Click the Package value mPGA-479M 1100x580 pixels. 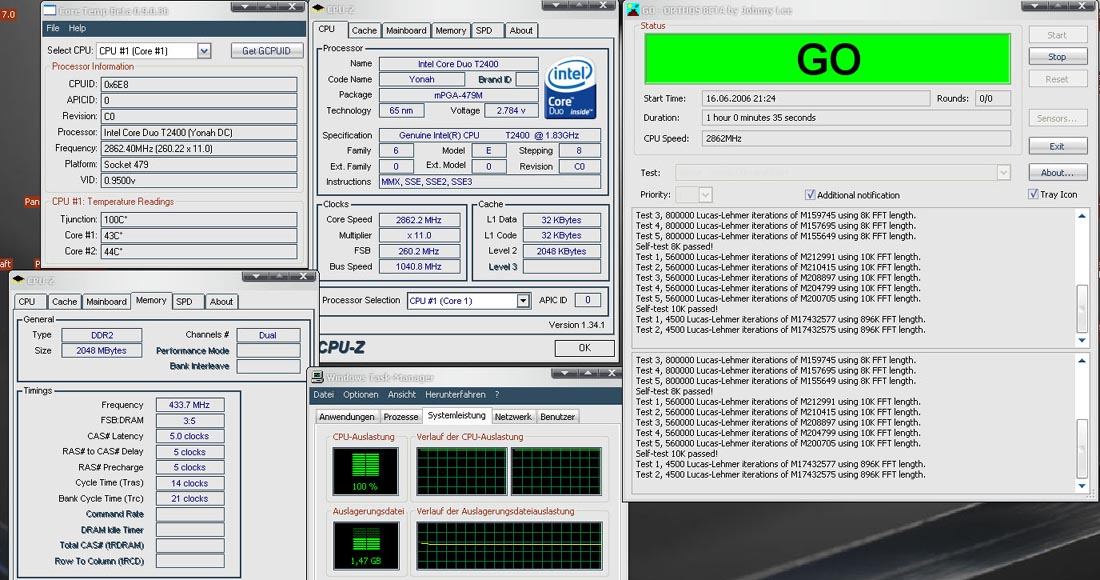tap(459, 95)
